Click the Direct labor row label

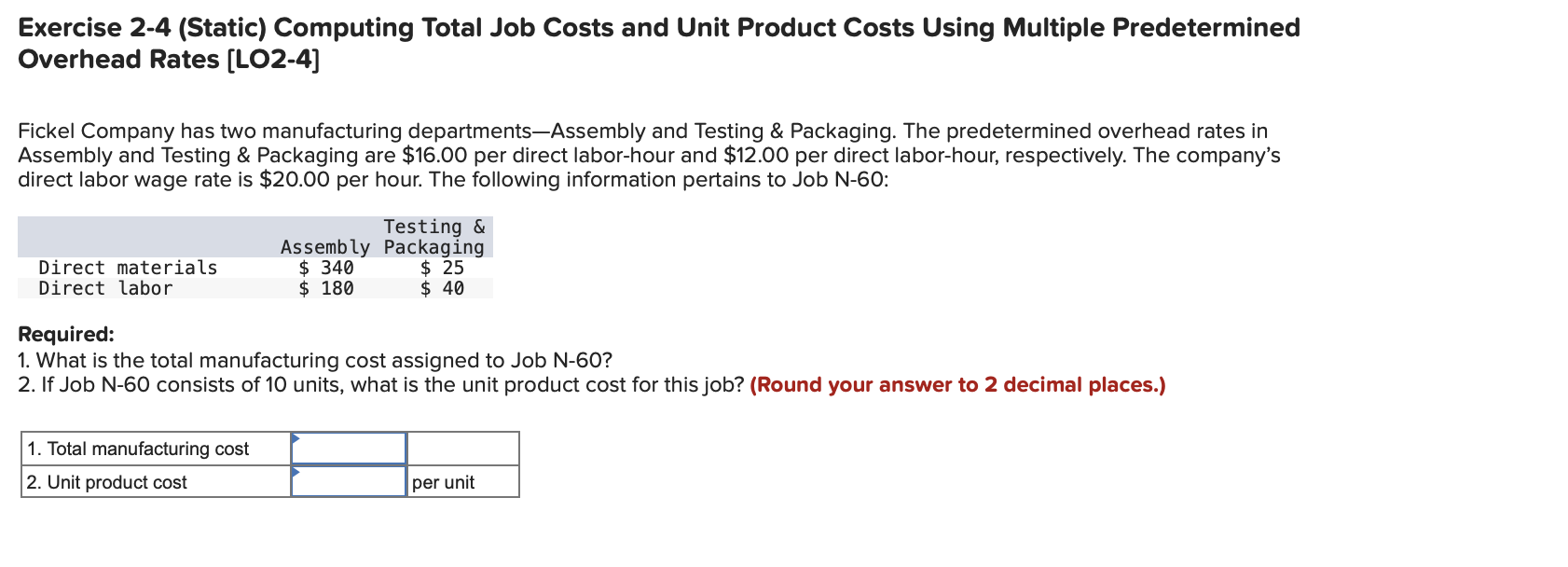pos(104,288)
